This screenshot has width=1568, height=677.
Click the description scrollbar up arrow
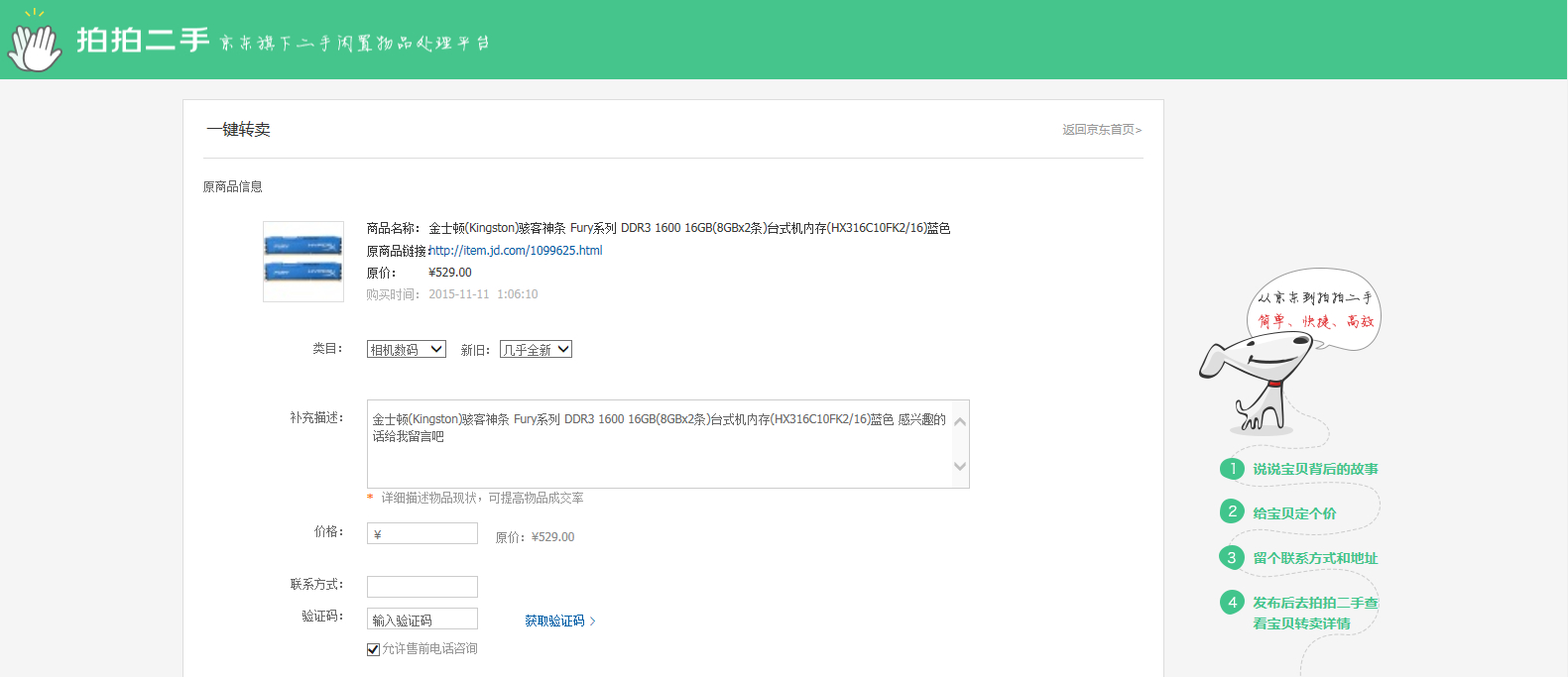click(x=960, y=421)
